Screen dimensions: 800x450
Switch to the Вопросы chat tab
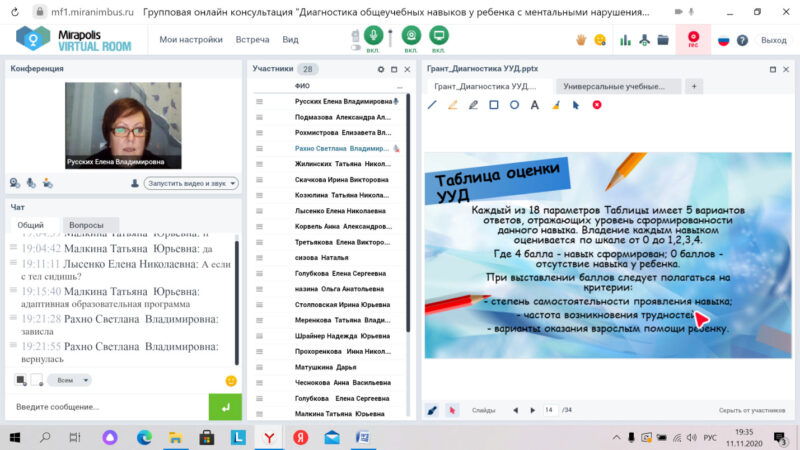click(86, 225)
